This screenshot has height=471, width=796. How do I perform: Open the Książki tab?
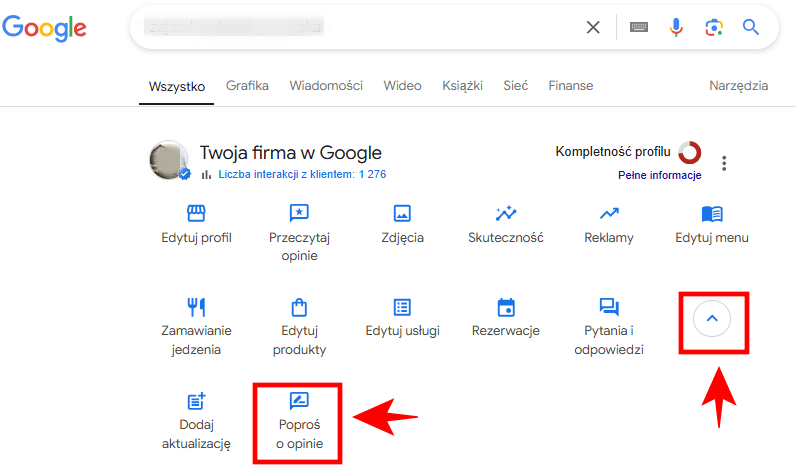[462, 85]
